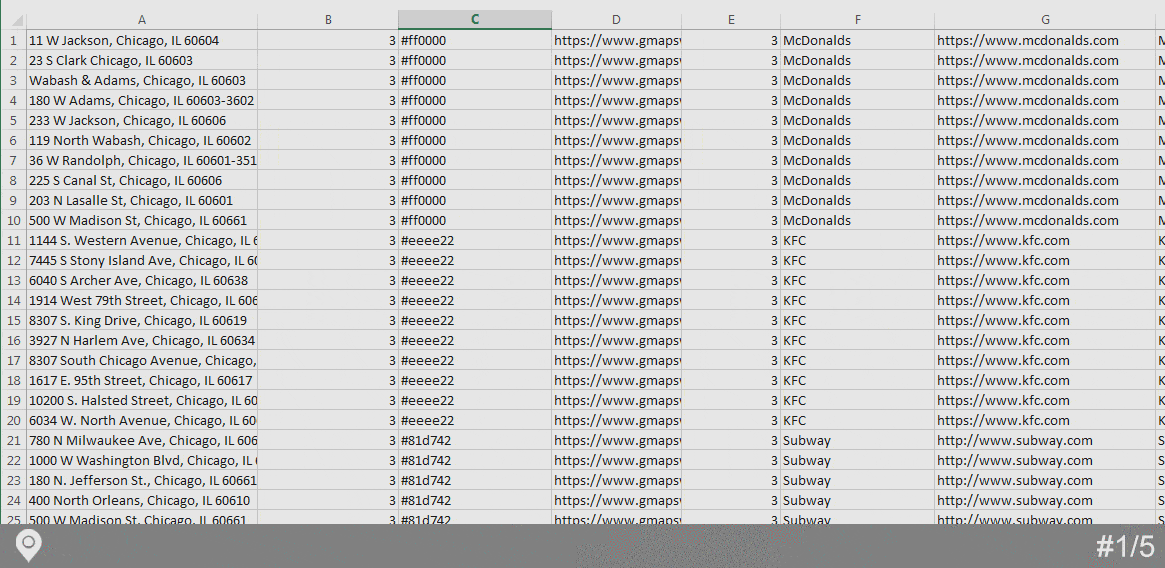Click cell '8307 South Chicago Avenue'
This screenshot has width=1165, height=568.
142,361
